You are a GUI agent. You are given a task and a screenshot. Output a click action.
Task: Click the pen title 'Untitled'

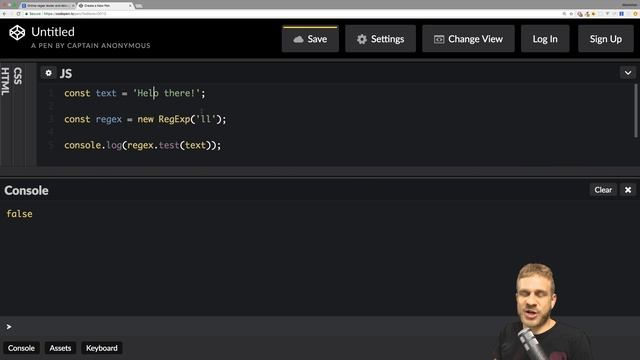pos(53,32)
